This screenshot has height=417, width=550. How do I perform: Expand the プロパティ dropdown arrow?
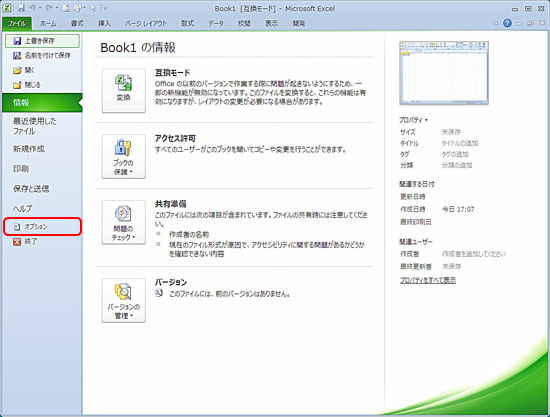427,120
